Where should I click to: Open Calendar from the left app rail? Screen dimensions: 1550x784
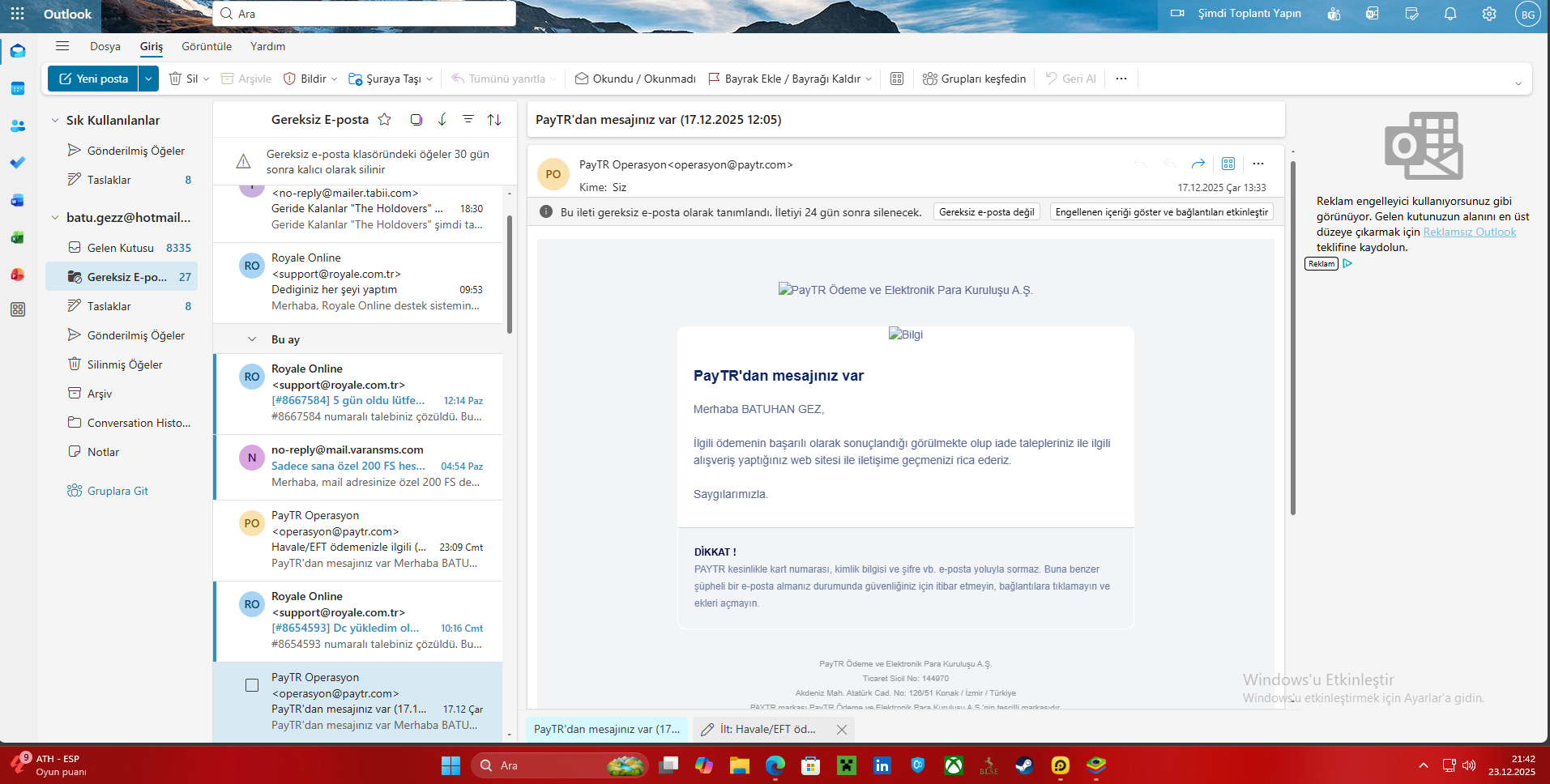(18, 88)
